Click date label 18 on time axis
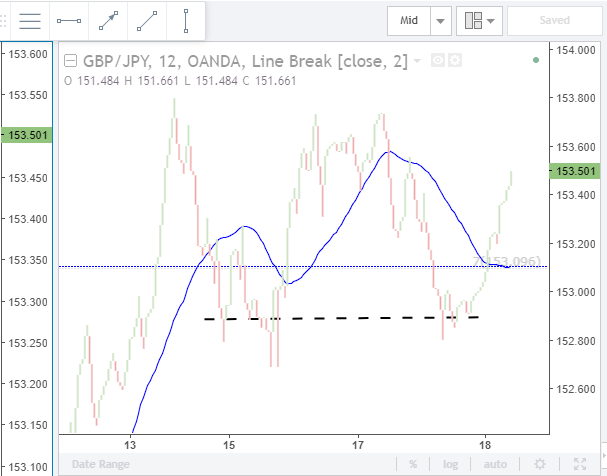The height and width of the screenshot is (476, 607). pyautogui.click(x=485, y=445)
